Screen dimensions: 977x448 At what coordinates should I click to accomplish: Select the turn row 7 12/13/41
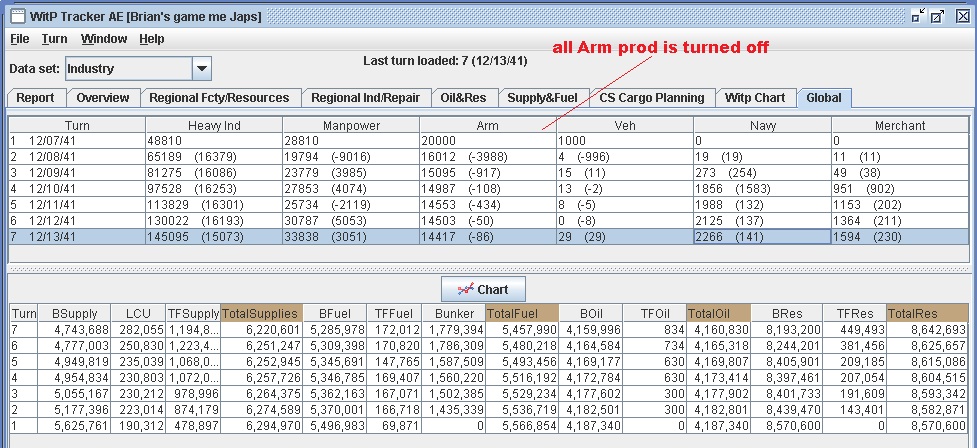point(488,237)
